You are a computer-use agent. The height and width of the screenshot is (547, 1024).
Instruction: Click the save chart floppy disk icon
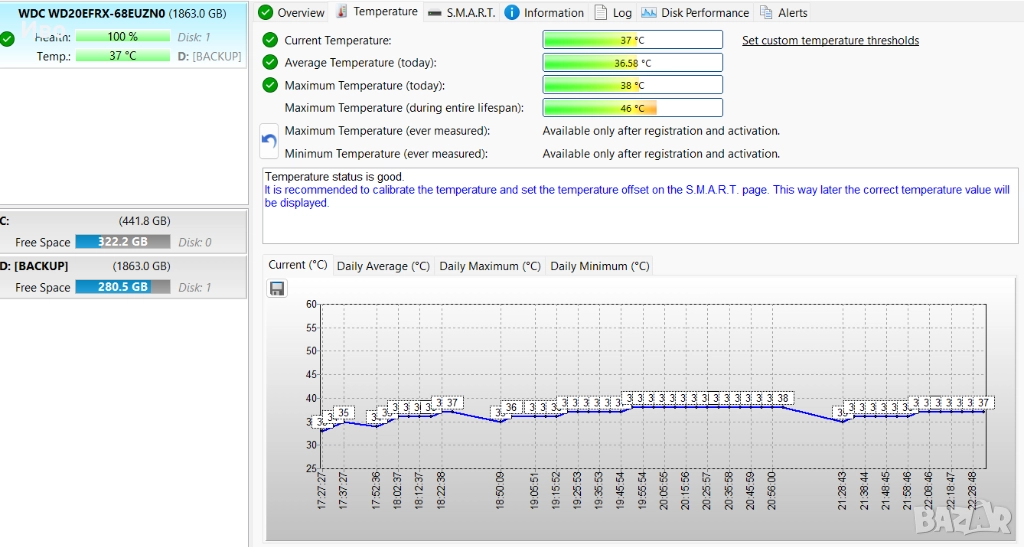[x=277, y=289]
